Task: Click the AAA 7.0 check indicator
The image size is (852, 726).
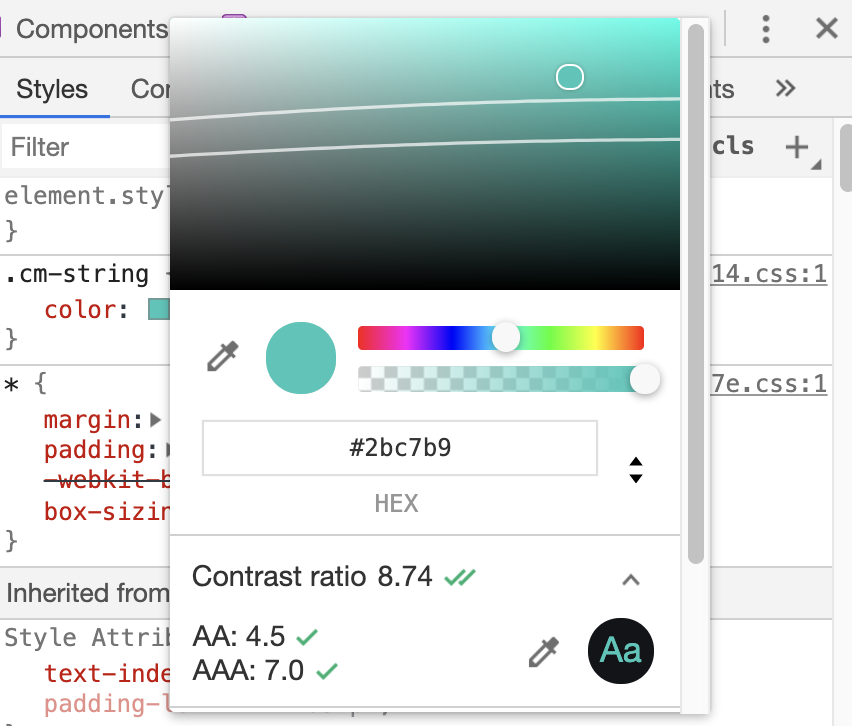Action: [x=326, y=671]
